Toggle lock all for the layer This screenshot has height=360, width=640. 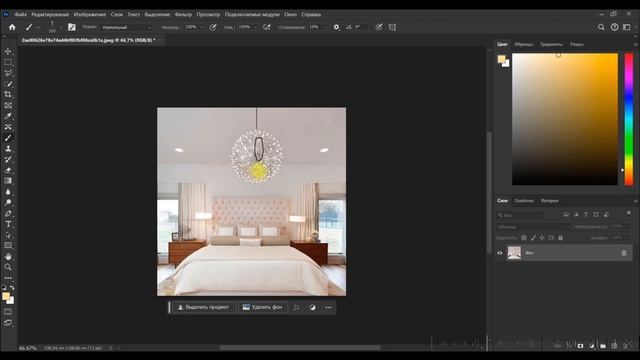point(560,238)
